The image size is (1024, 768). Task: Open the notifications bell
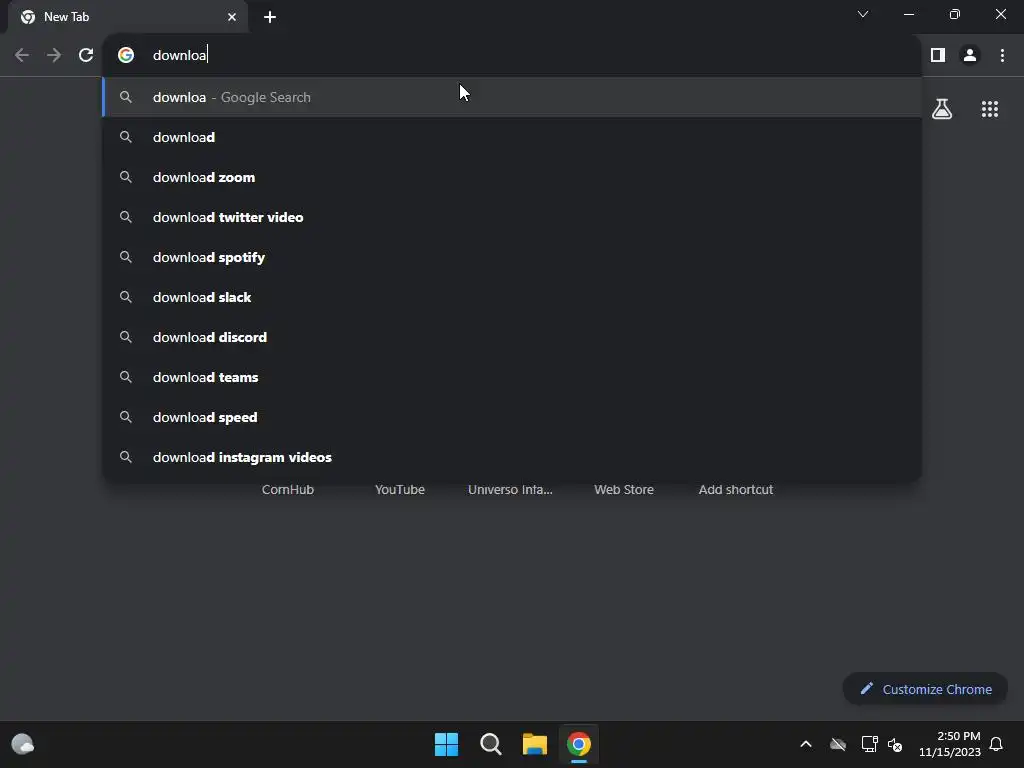[997, 744]
